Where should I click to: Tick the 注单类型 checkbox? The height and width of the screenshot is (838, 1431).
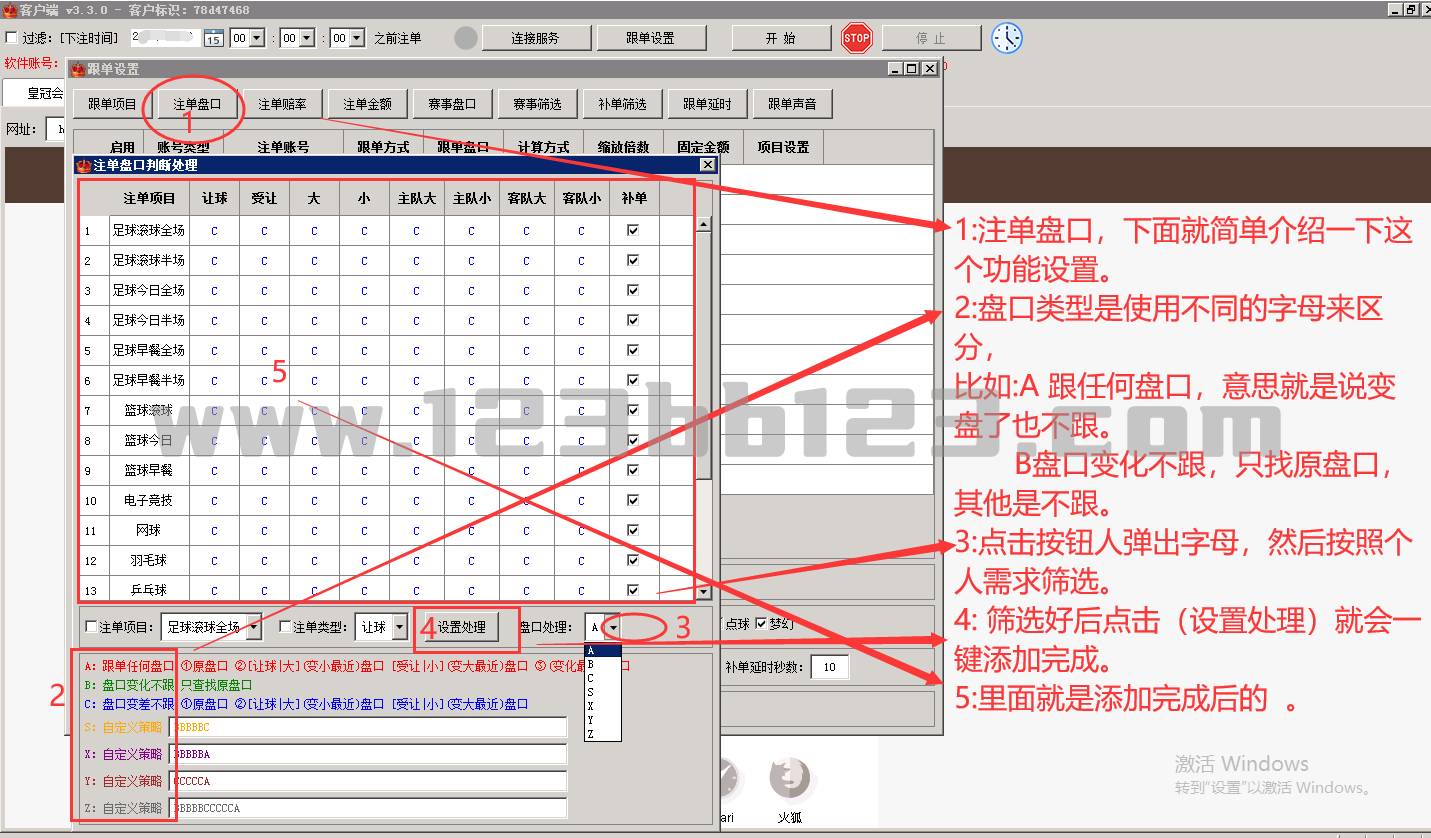click(x=286, y=627)
